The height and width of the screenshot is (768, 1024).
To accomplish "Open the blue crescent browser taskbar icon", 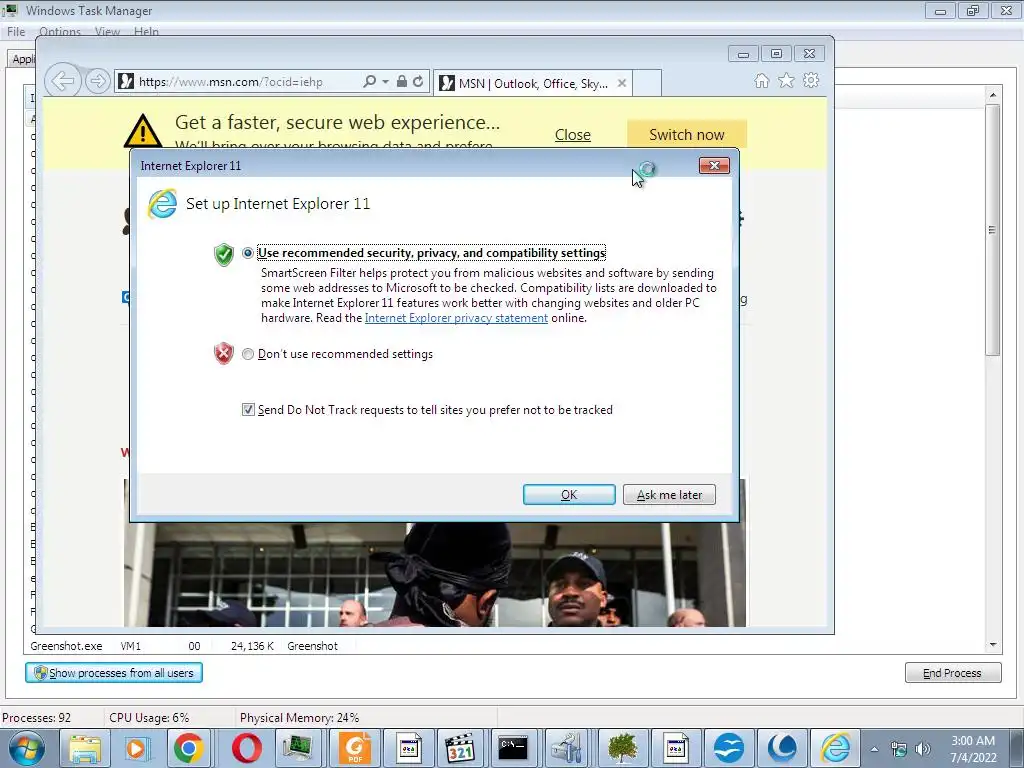I will click(x=782, y=748).
